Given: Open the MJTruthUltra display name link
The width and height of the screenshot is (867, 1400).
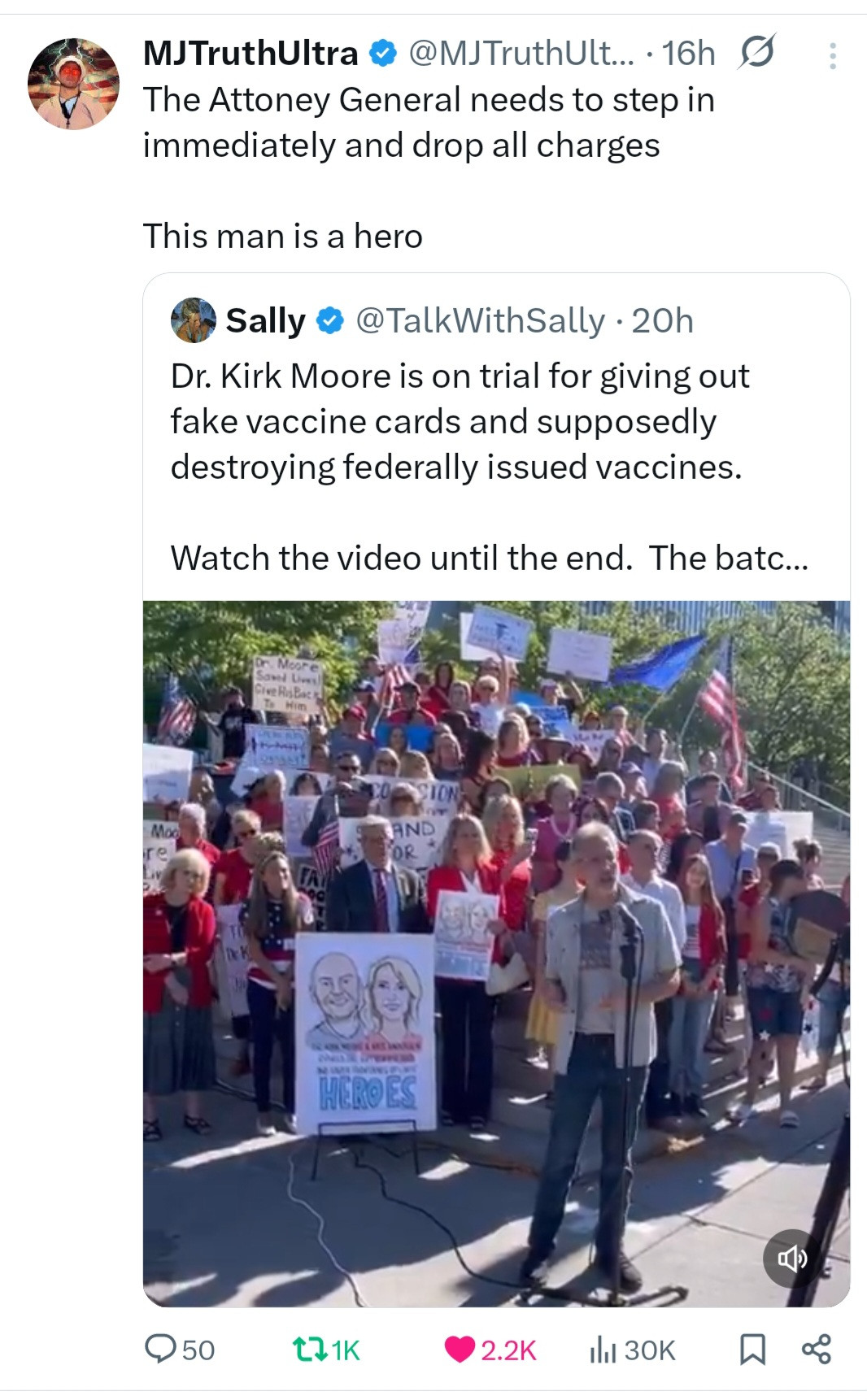Looking at the screenshot, I should (x=251, y=54).
